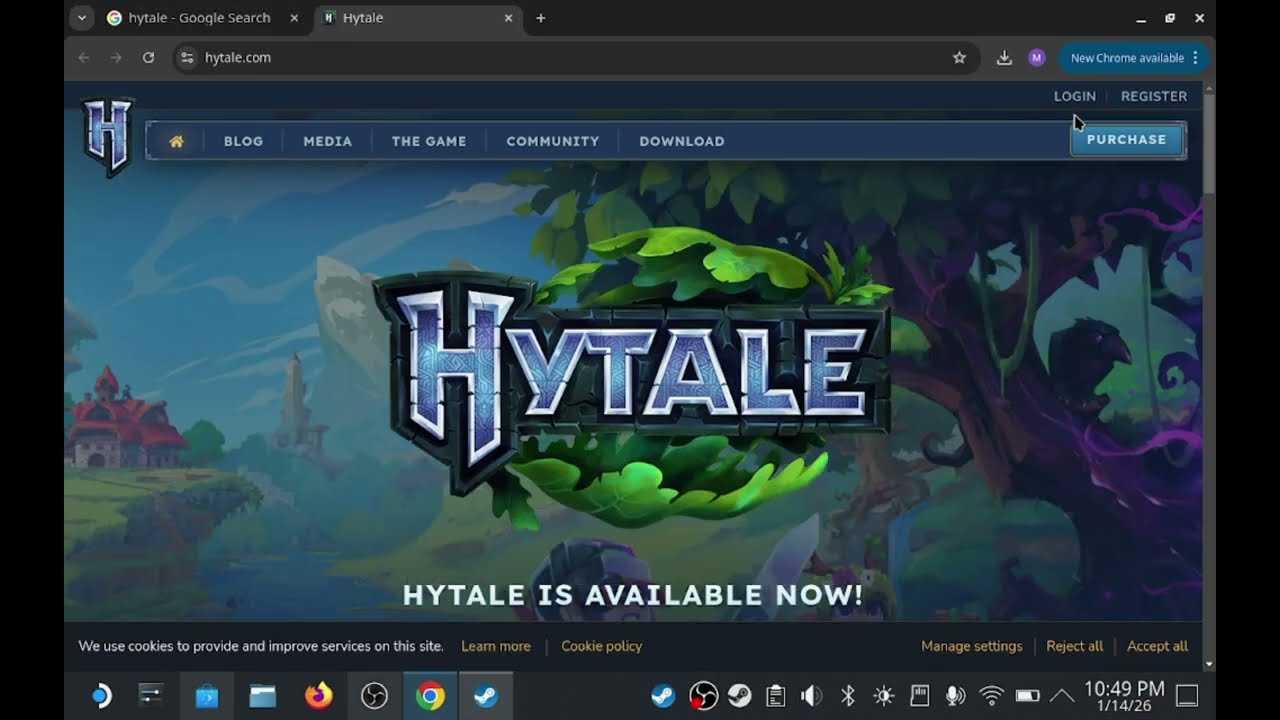Open the battery tray icon
Viewport: 1280px width, 720px height.
coord(1028,695)
